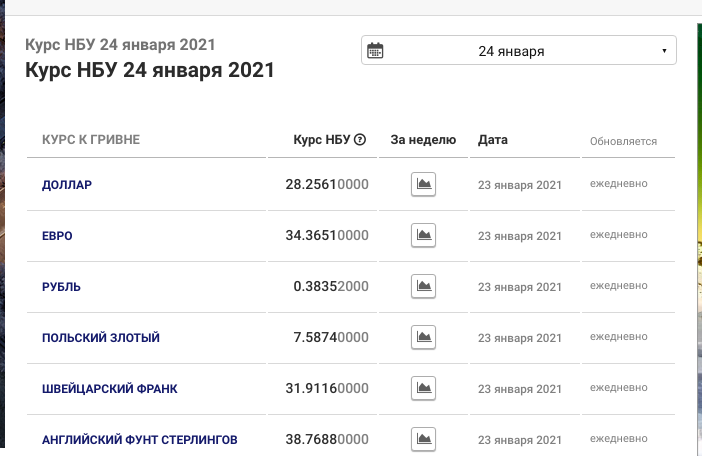Open the АНГЛИЙСКИЙ ФУНТ СТЕРЛИНГОВ link
Viewport: 702px width, 456px height.
(140, 439)
